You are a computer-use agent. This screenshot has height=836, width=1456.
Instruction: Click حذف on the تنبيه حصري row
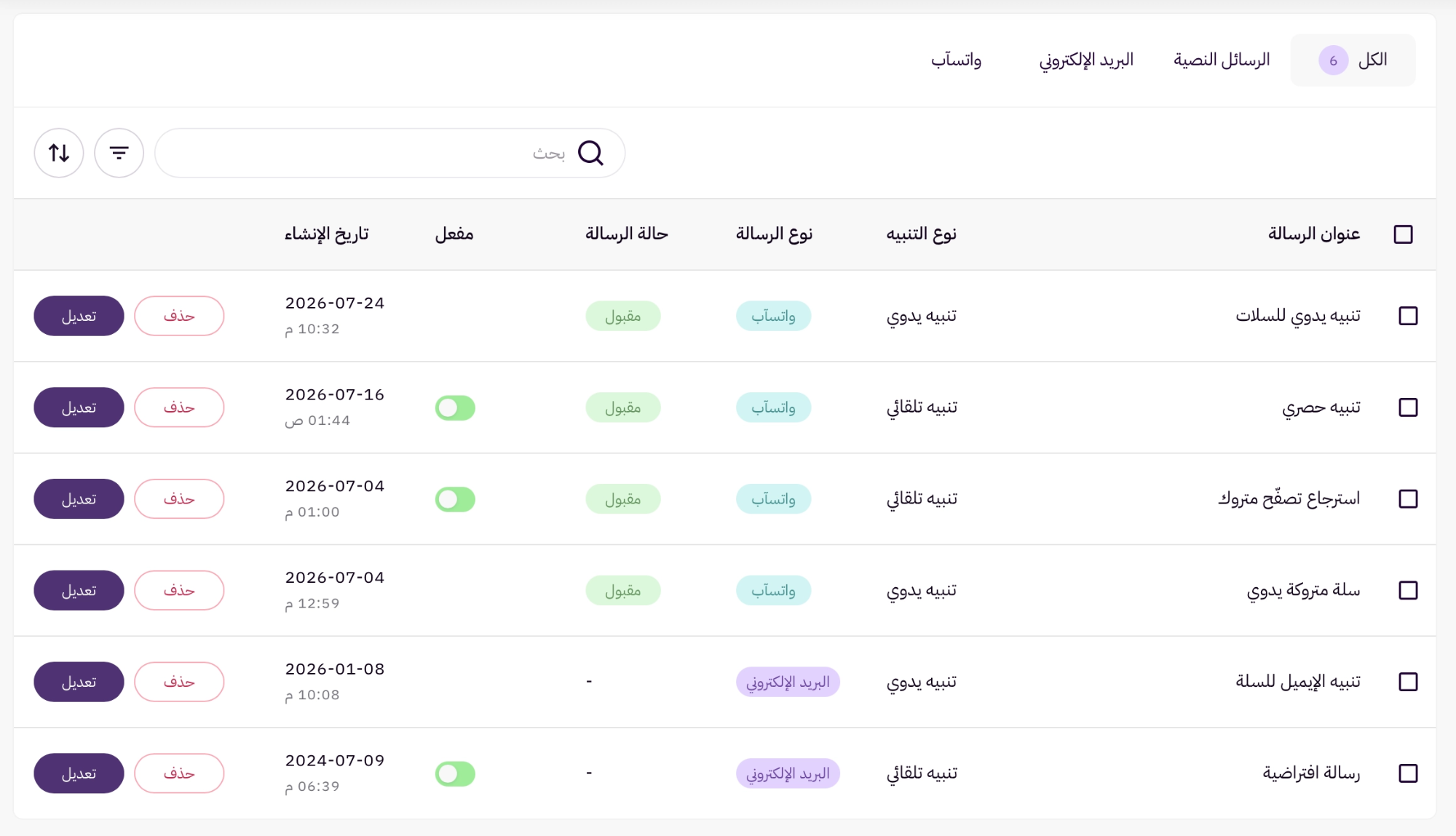click(x=179, y=407)
